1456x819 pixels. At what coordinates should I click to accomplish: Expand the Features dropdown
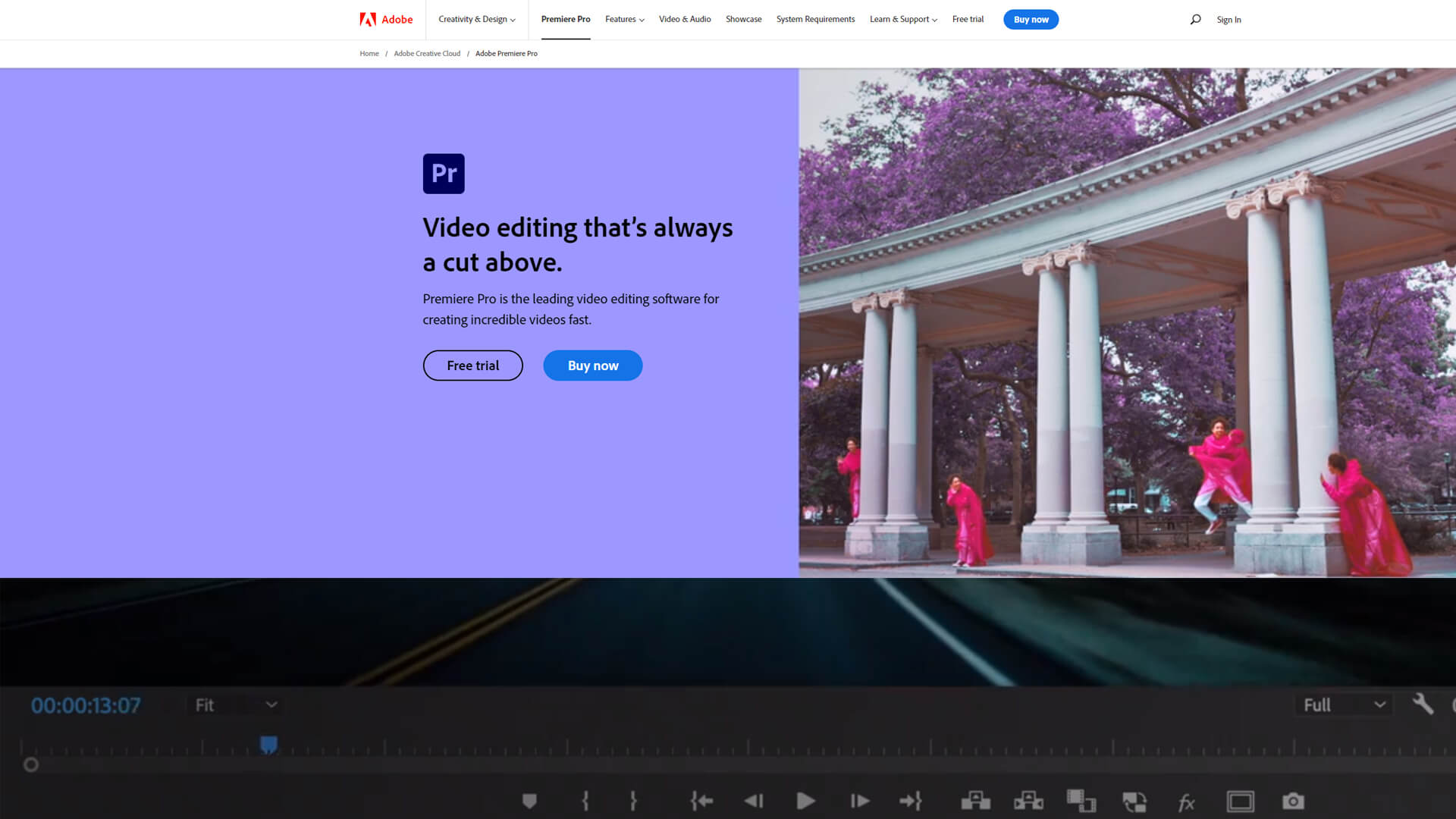624,20
